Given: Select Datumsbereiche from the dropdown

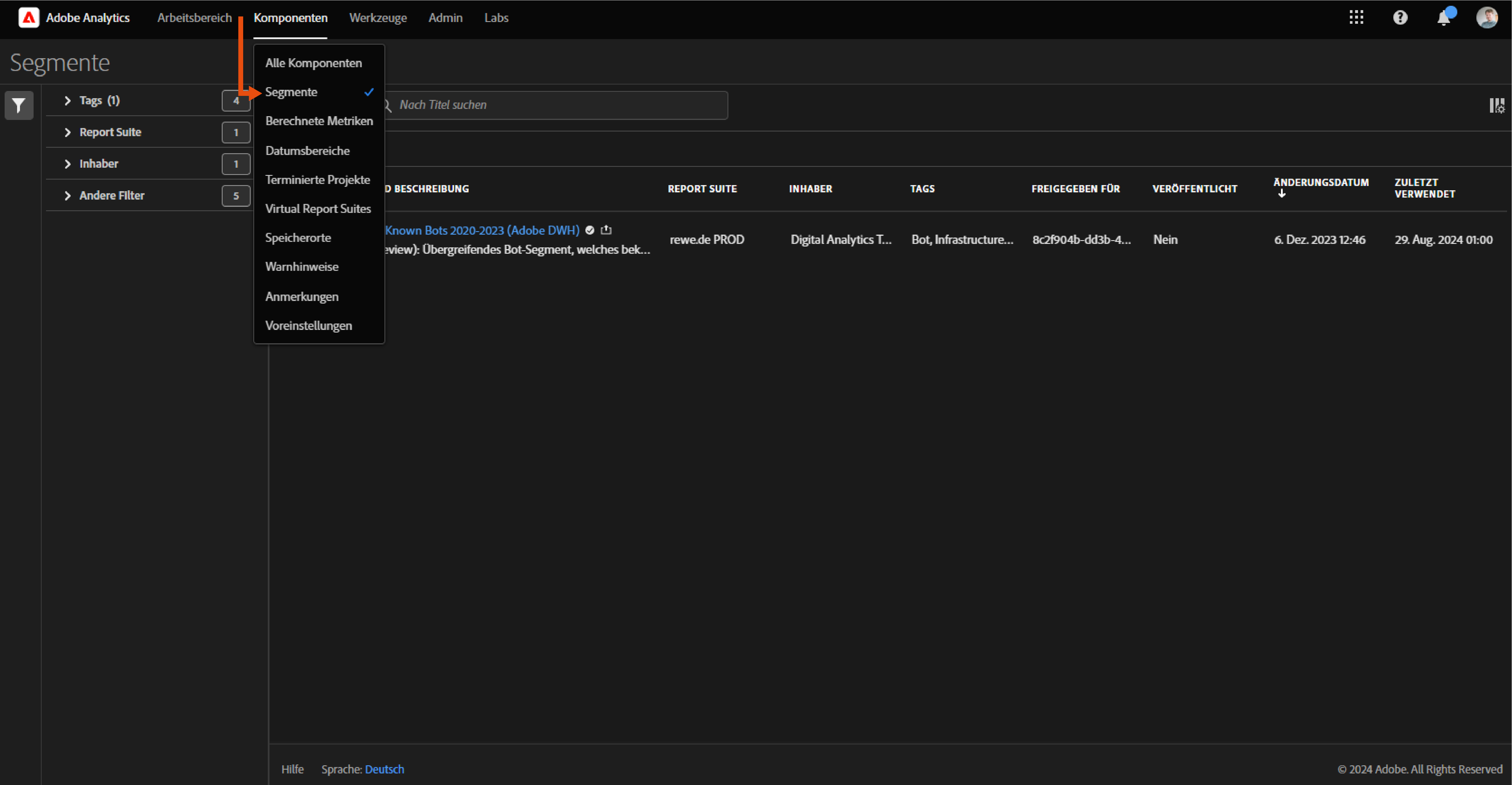Looking at the screenshot, I should (x=319, y=150).
